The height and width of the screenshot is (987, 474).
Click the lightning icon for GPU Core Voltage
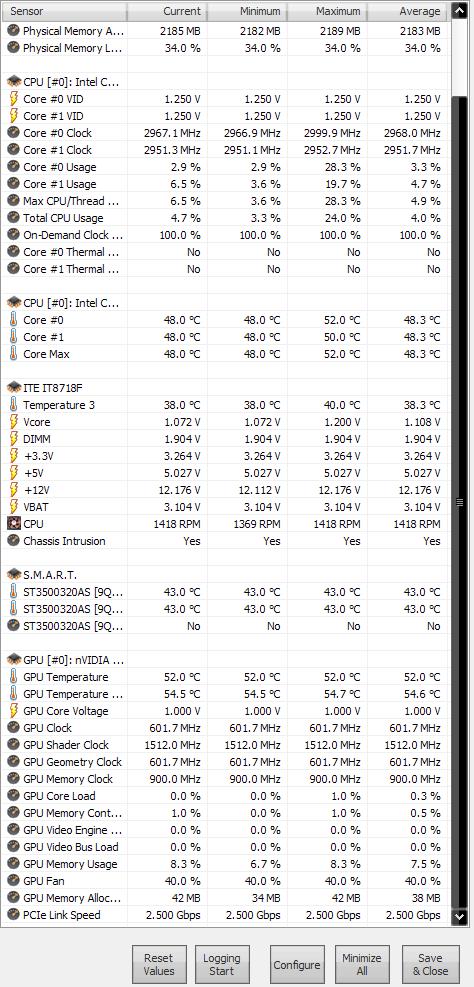point(13,711)
